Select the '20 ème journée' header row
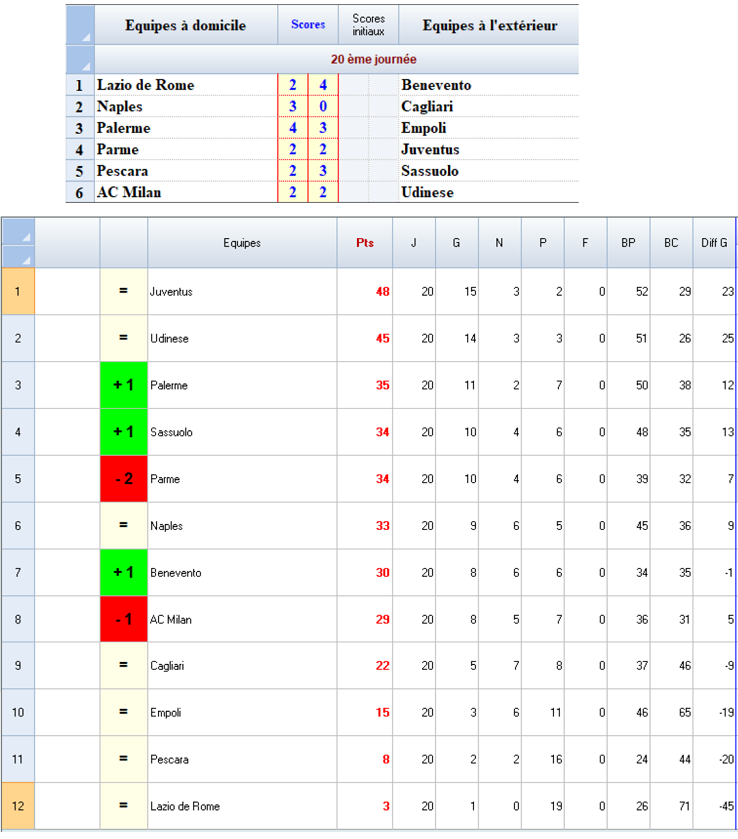This screenshot has width=738, height=839. pos(337,59)
